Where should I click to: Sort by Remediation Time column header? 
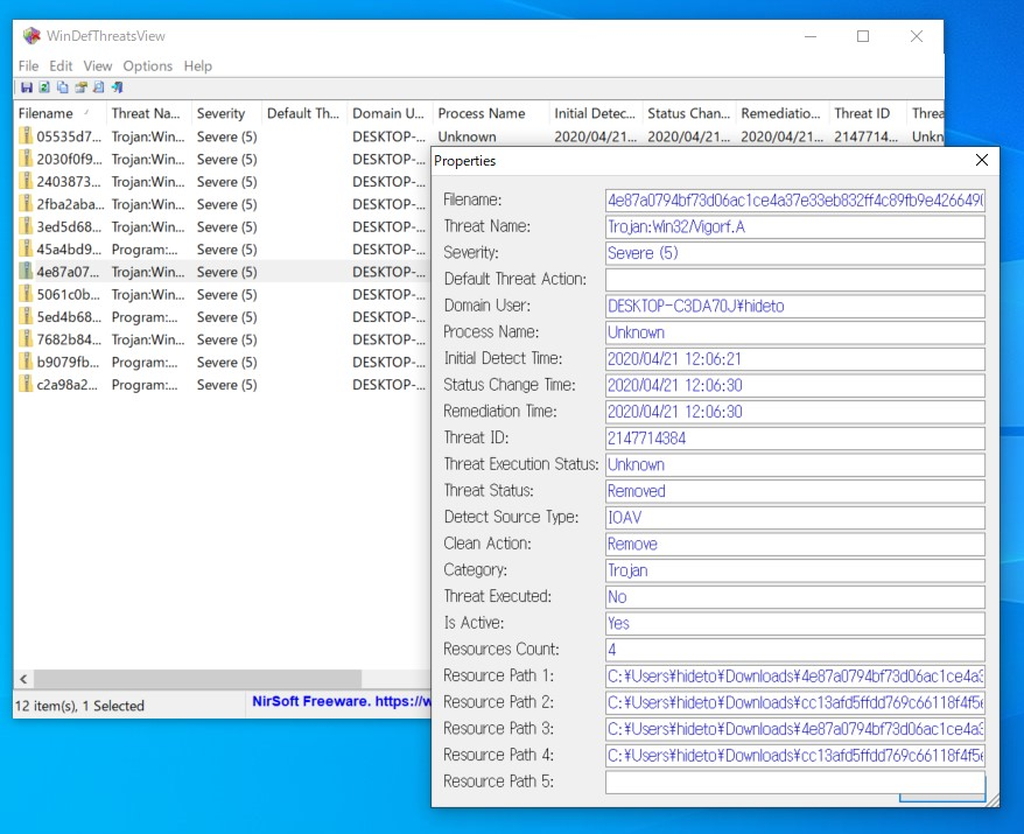point(782,114)
